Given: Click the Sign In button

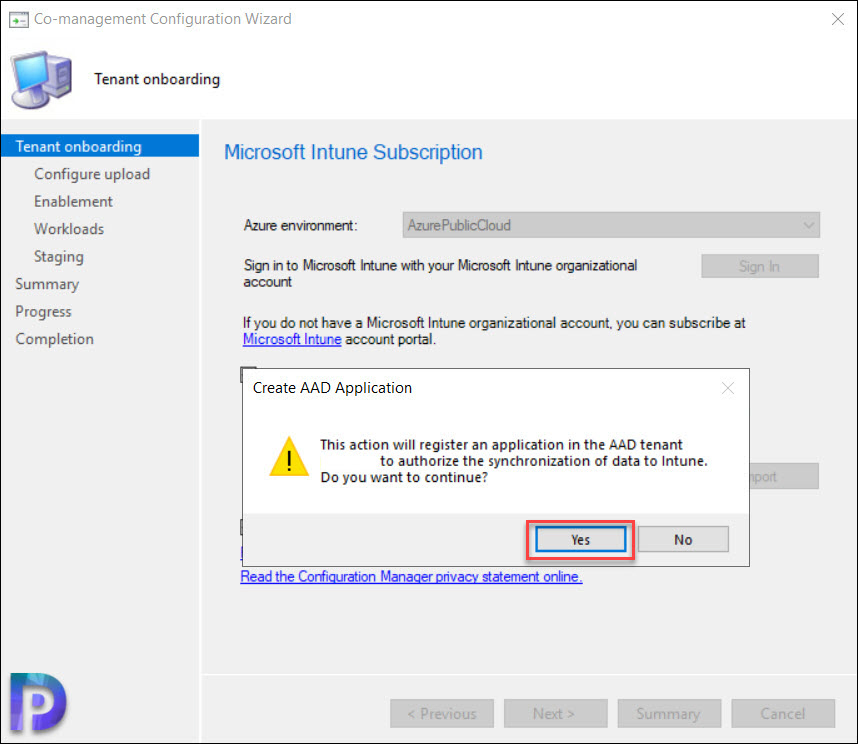Looking at the screenshot, I should click(x=760, y=266).
